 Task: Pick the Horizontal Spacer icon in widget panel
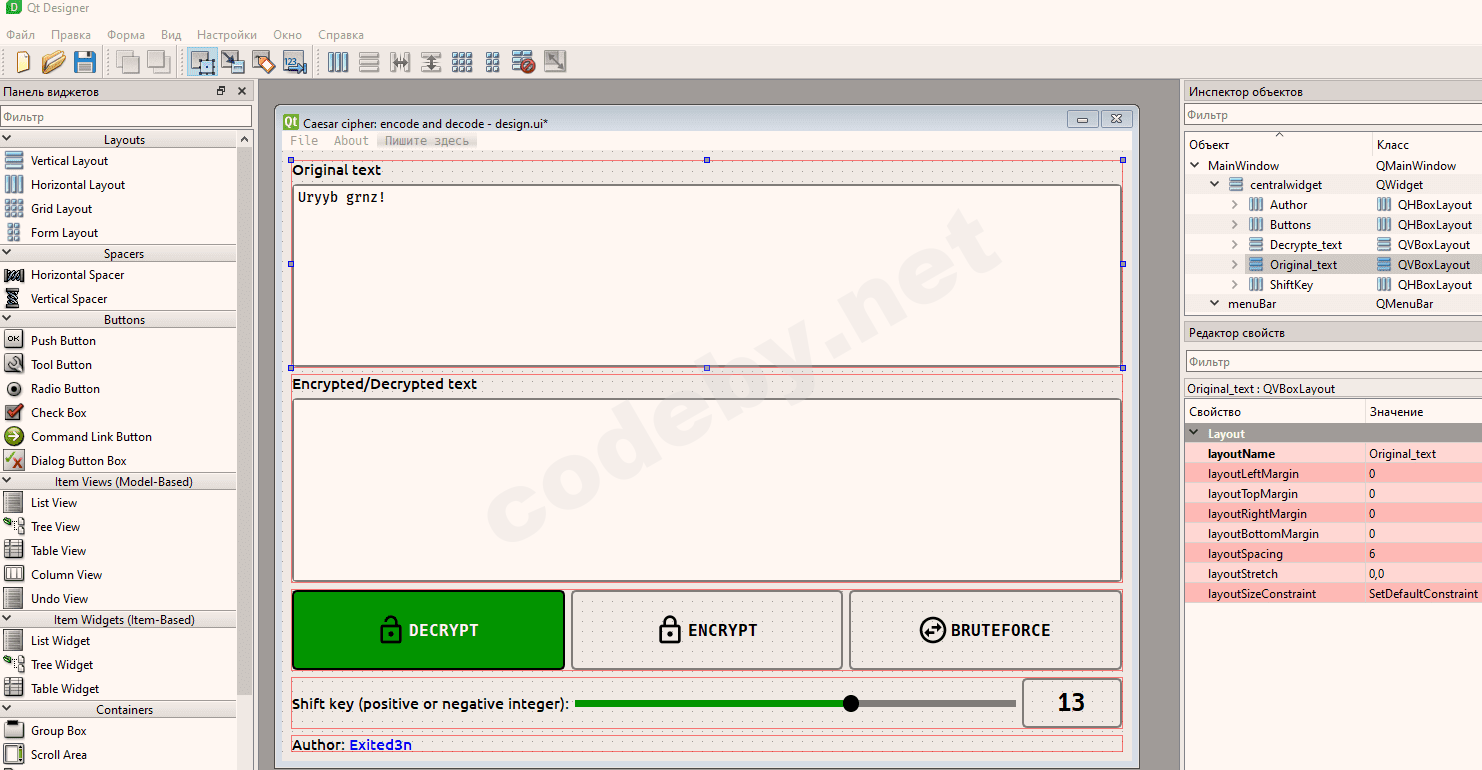pyautogui.click(x=14, y=274)
